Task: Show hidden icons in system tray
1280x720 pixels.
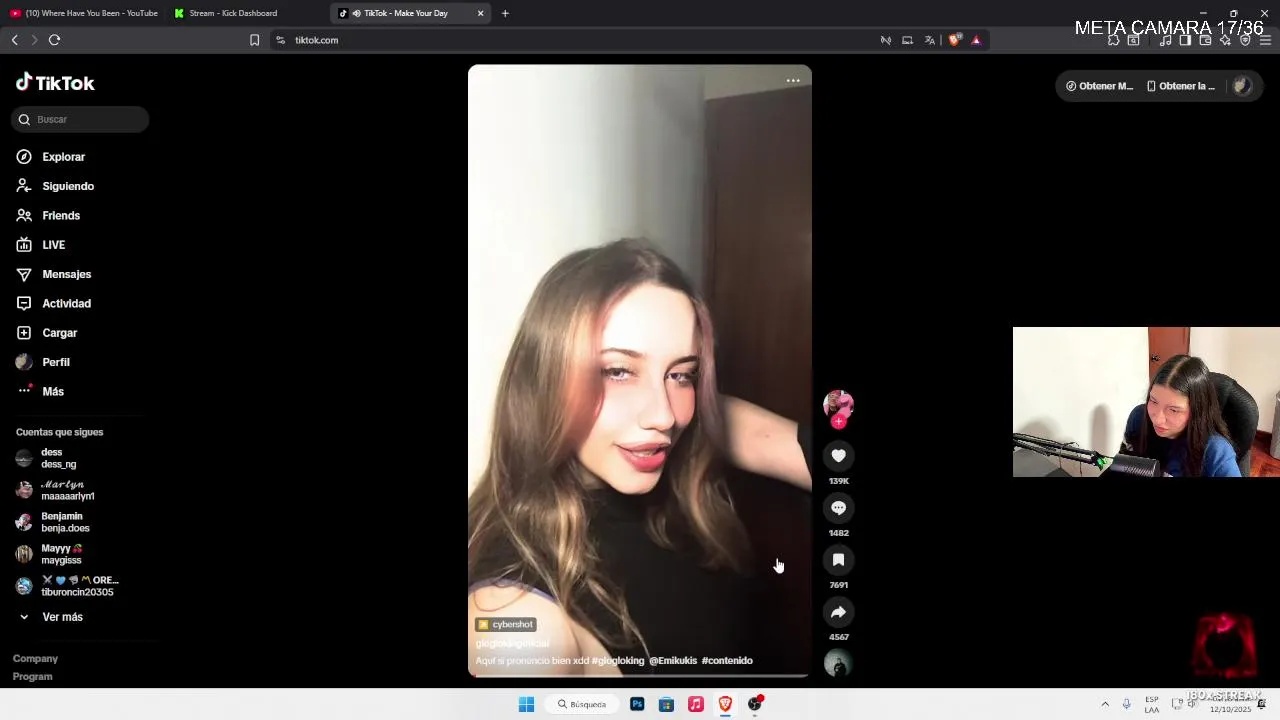Action: [x=1105, y=704]
